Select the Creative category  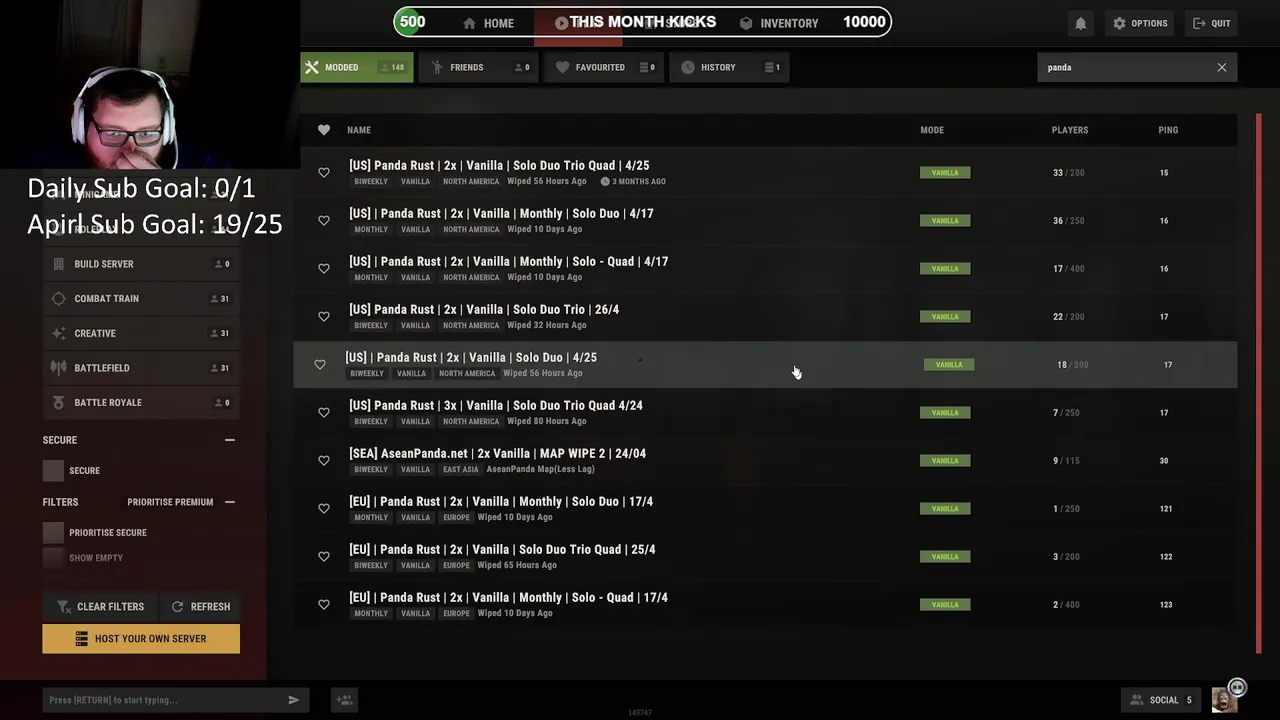point(141,333)
